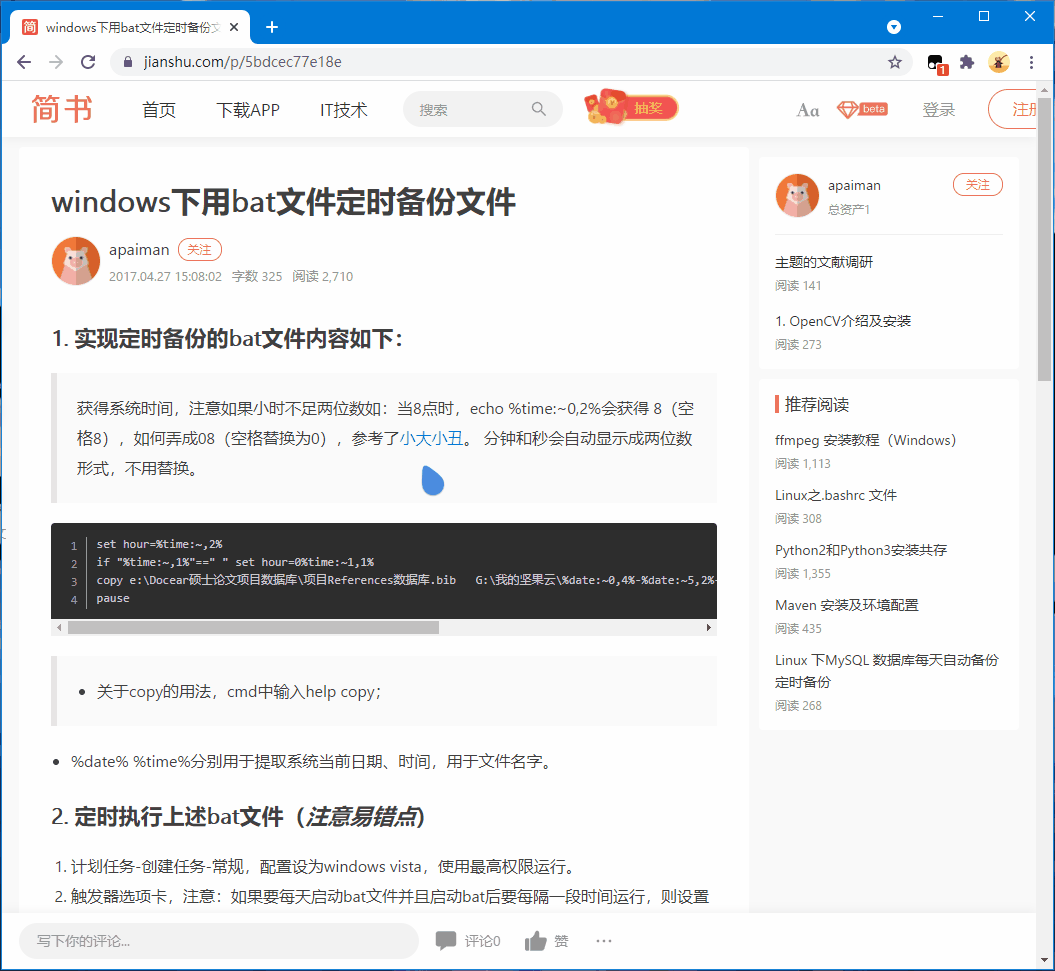Reload the page with refresh icon
The width and height of the screenshot is (1055, 971).
[88, 63]
